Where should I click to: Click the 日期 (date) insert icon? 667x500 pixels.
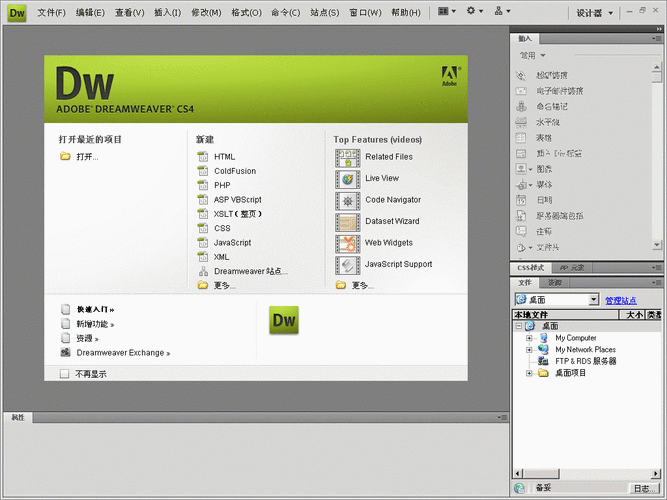click(x=520, y=200)
